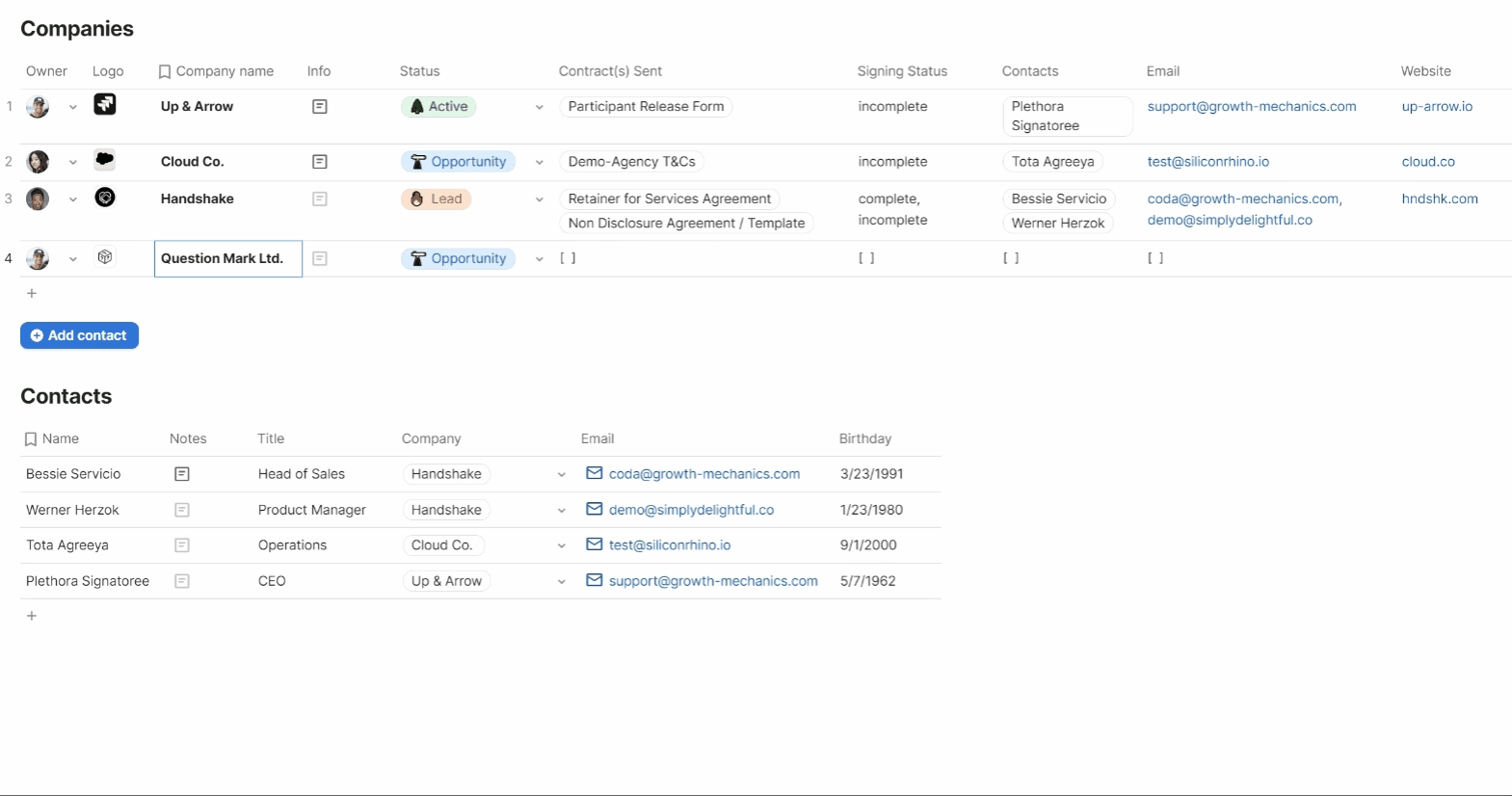
Task: Open the status dropdown for Cloud Co.
Action: click(540, 163)
